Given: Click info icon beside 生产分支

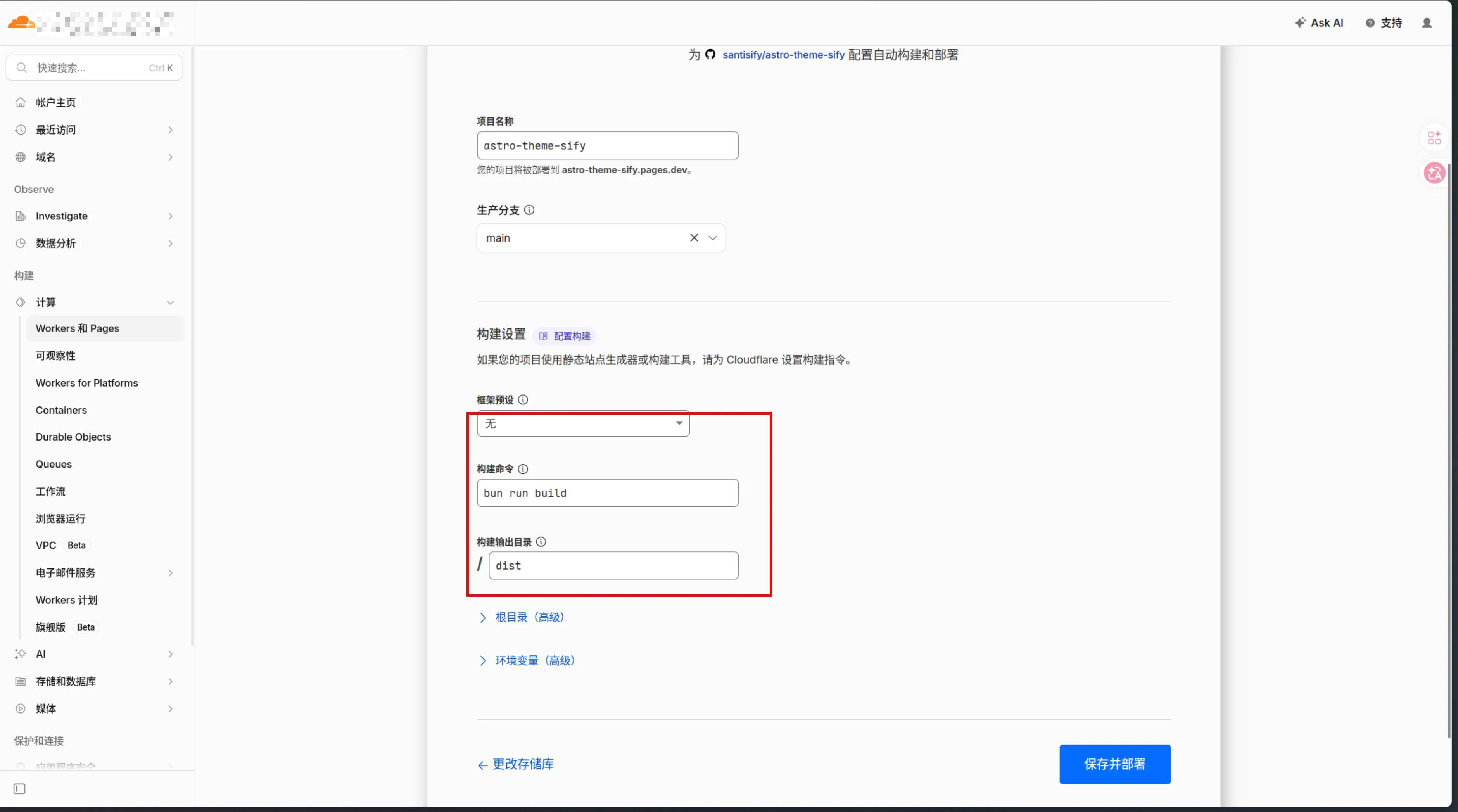Looking at the screenshot, I should (529, 210).
